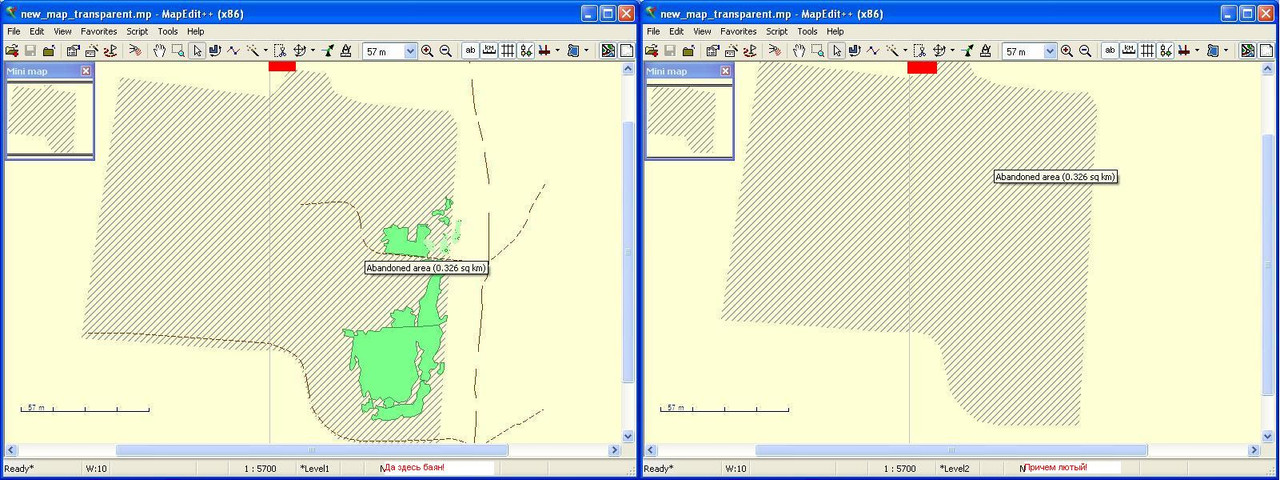This screenshot has width=1280, height=480.
Task: Open the Script menu in left window
Action: pos(137,31)
